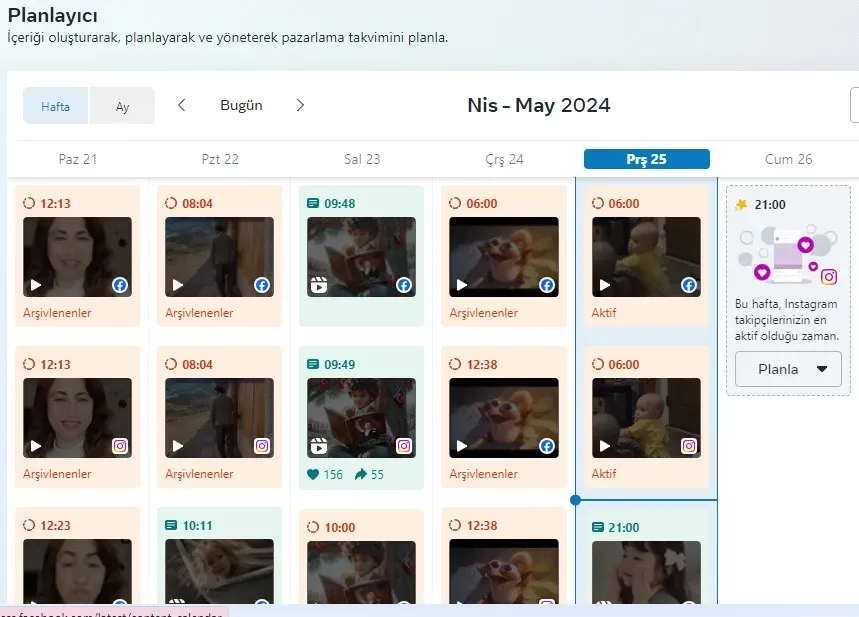Click the heart likes icon showing 156
The image size is (859, 617).
(x=313, y=475)
